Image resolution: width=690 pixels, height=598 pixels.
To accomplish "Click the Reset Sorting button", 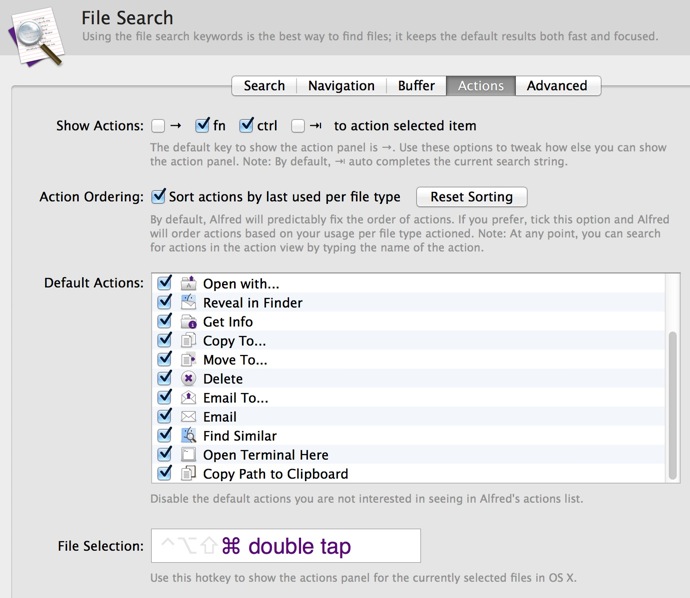I will pyautogui.click(x=471, y=197).
